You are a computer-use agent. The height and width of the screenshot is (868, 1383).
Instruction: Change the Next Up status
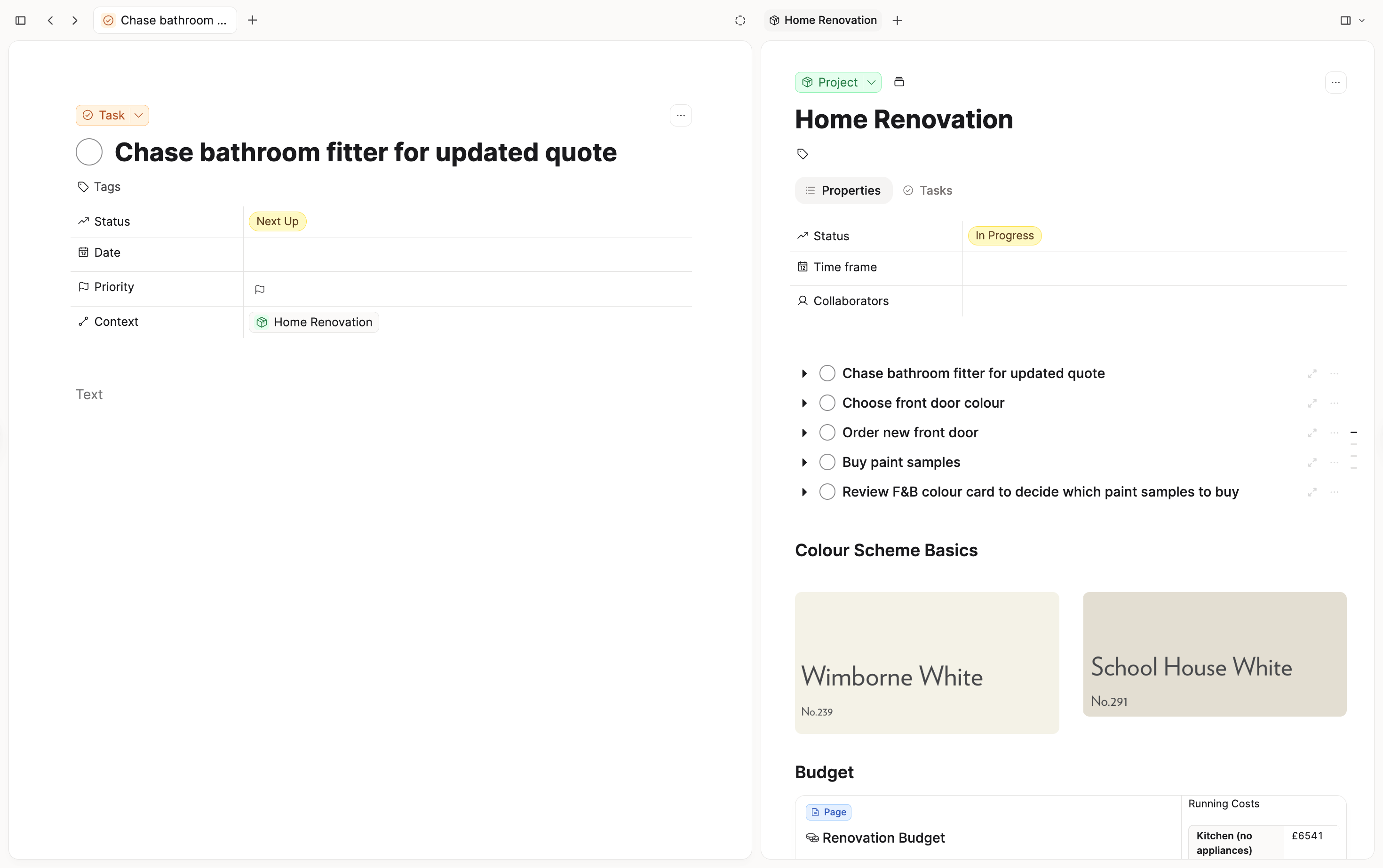coord(278,221)
